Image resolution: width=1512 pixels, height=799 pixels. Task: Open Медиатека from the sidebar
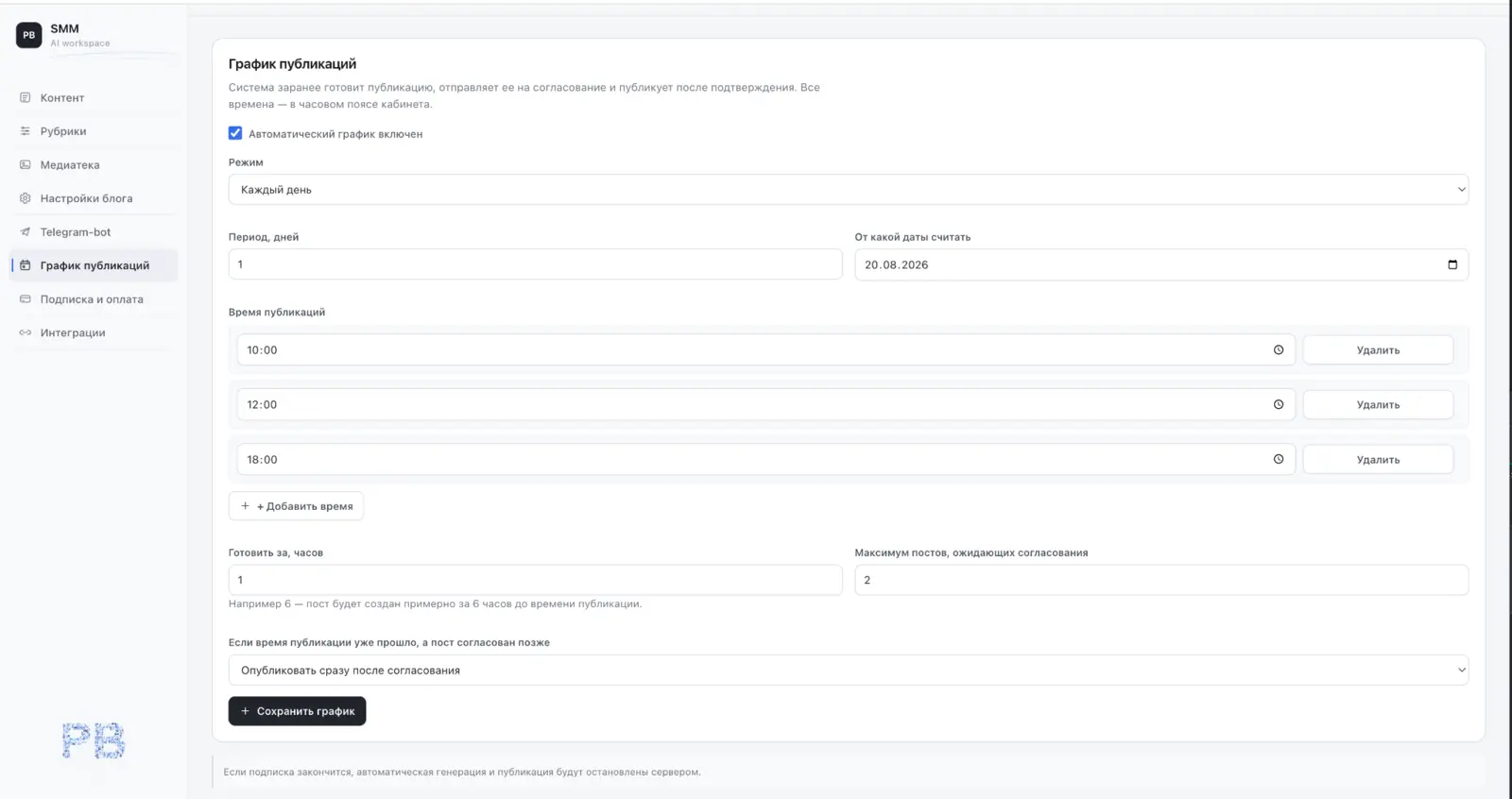(x=94, y=164)
